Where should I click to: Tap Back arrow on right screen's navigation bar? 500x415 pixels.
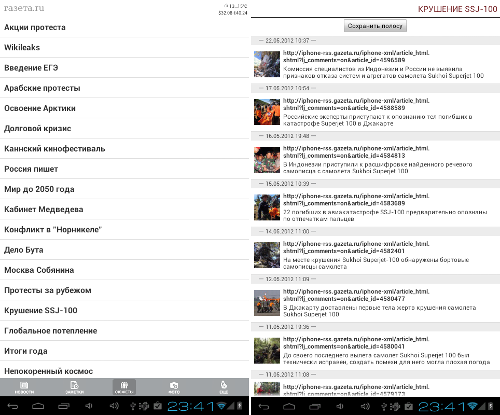[x=264, y=406]
